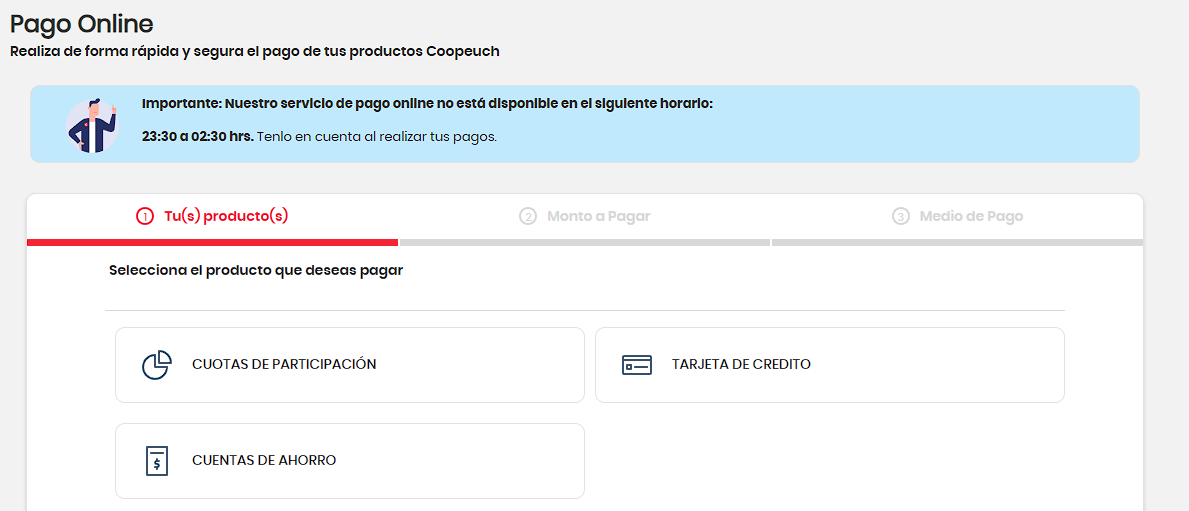The width and height of the screenshot is (1189, 511).
Task: Click the savings account dollar document icon
Action: (x=156, y=461)
